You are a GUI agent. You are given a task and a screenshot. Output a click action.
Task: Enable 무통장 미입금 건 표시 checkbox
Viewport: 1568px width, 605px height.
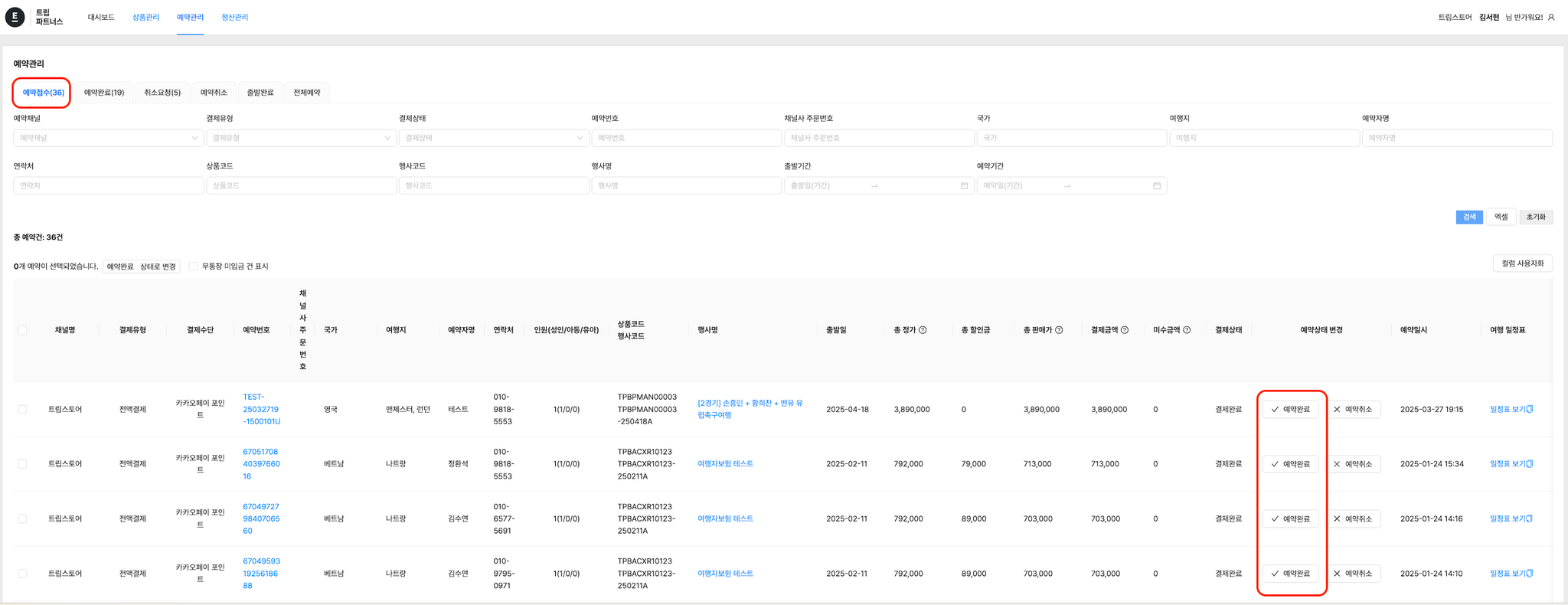point(193,267)
